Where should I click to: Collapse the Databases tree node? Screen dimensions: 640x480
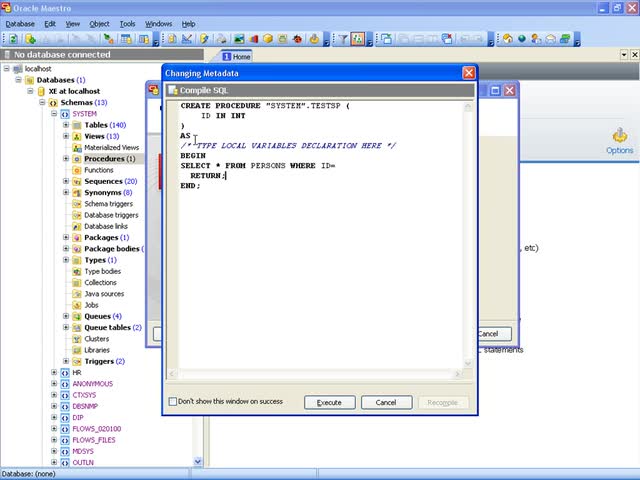click(x=18, y=80)
